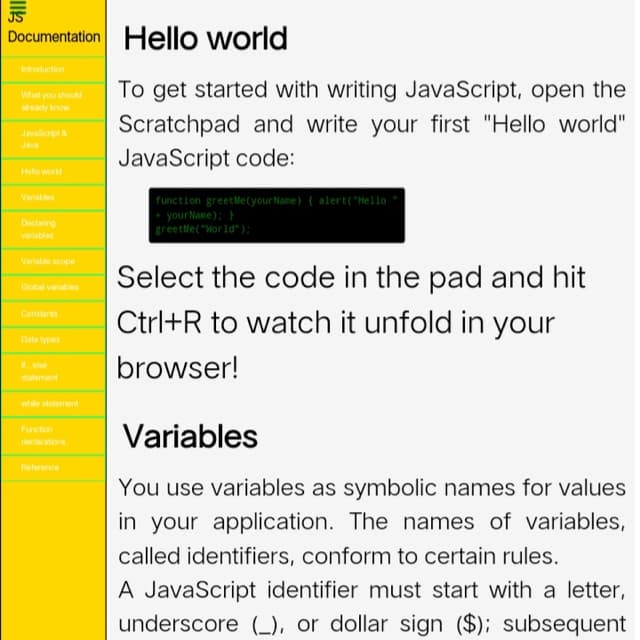This screenshot has width=640, height=640.
Task: Navigate to the Constants section
Action: pos(53,314)
